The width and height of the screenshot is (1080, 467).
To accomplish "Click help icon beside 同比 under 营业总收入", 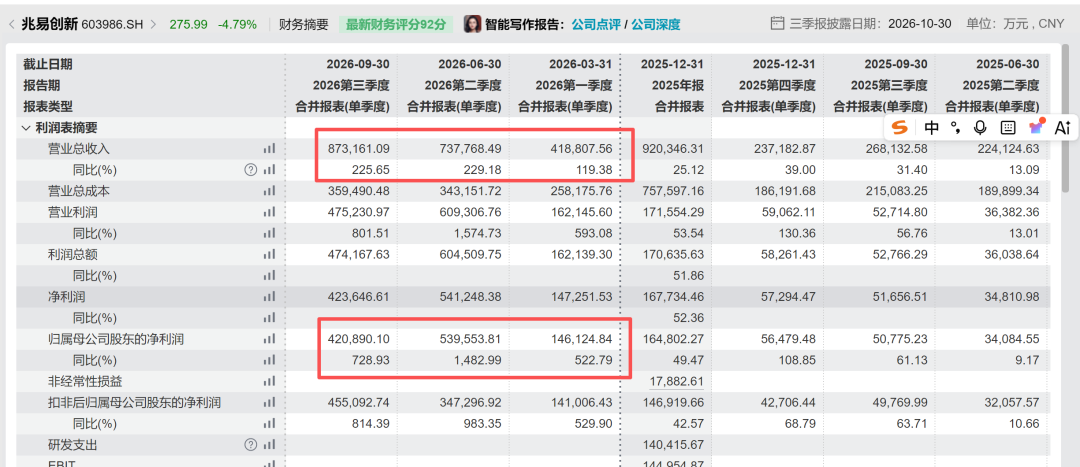I will click(251, 169).
